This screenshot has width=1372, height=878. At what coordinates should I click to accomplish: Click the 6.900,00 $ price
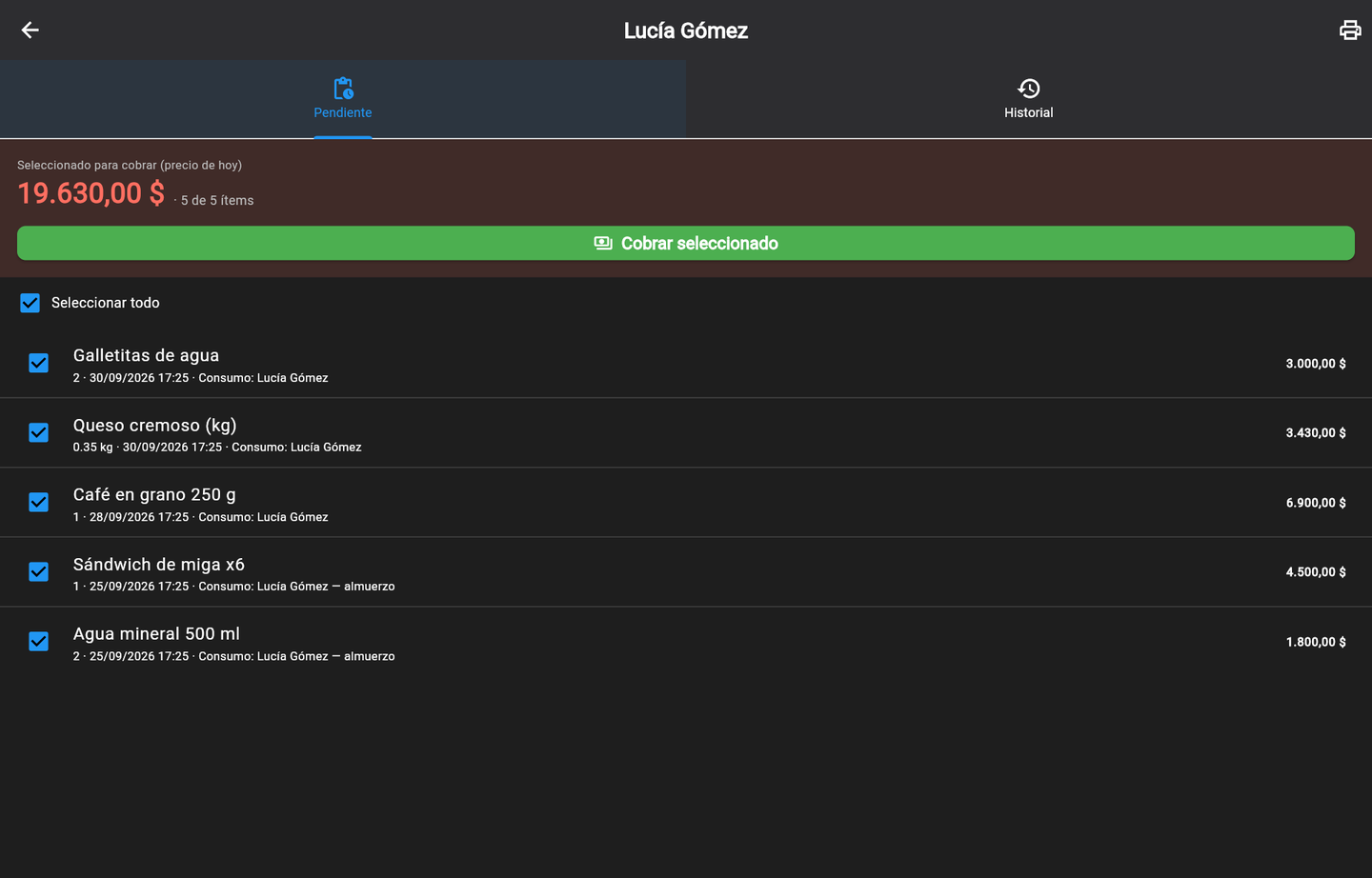click(x=1316, y=503)
